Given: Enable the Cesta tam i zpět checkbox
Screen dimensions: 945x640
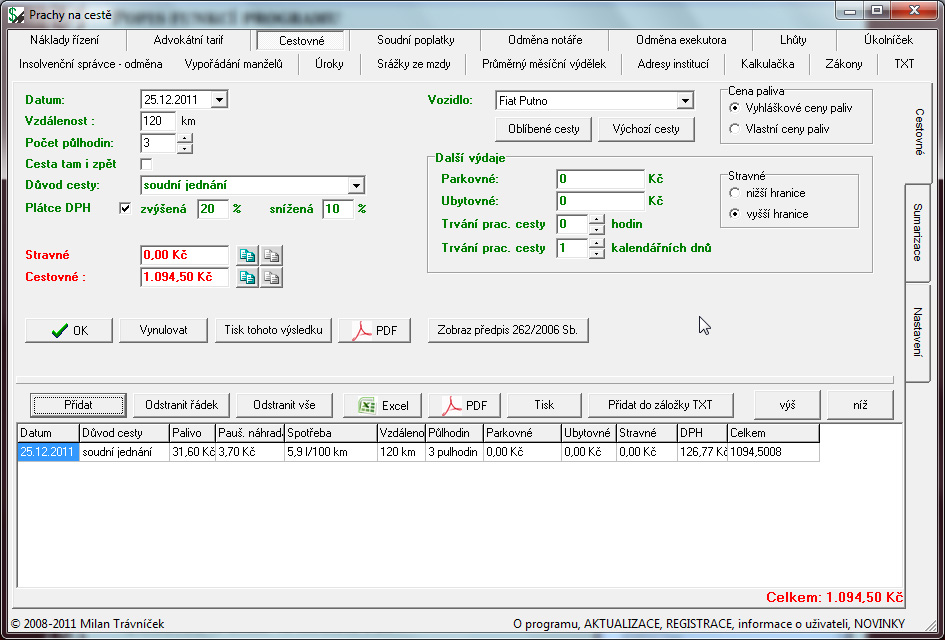Looking at the screenshot, I should point(147,164).
